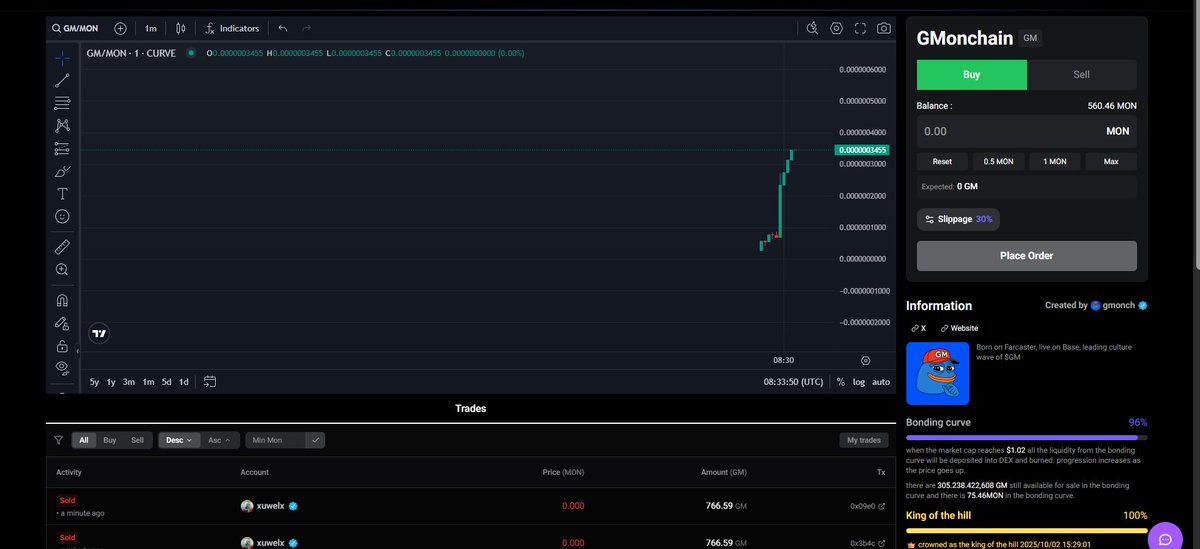
Task: Open chart settings hexagon icon
Action: pyautogui.click(x=837, y=29)
